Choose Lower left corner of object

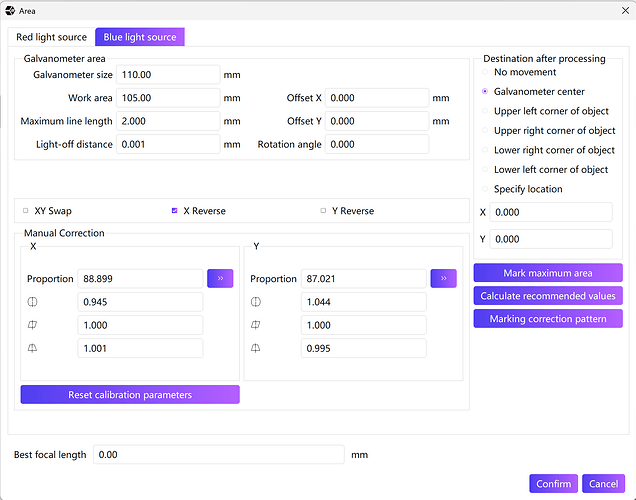point(485,169)
